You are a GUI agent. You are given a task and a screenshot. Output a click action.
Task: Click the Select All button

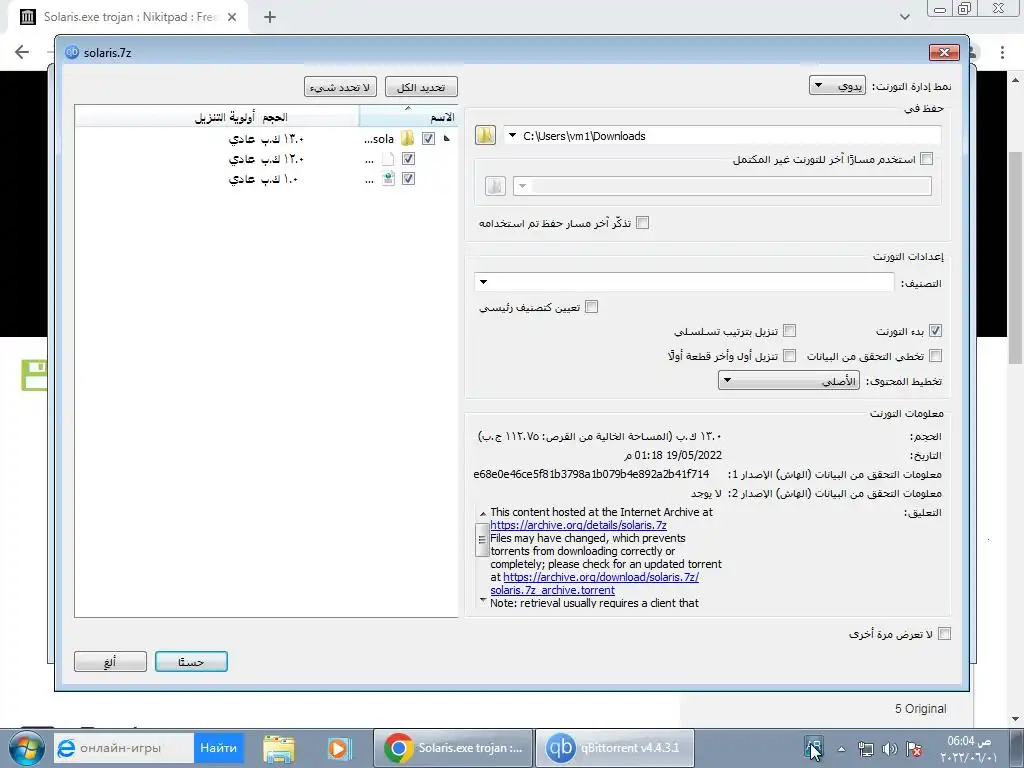(421, 87)
